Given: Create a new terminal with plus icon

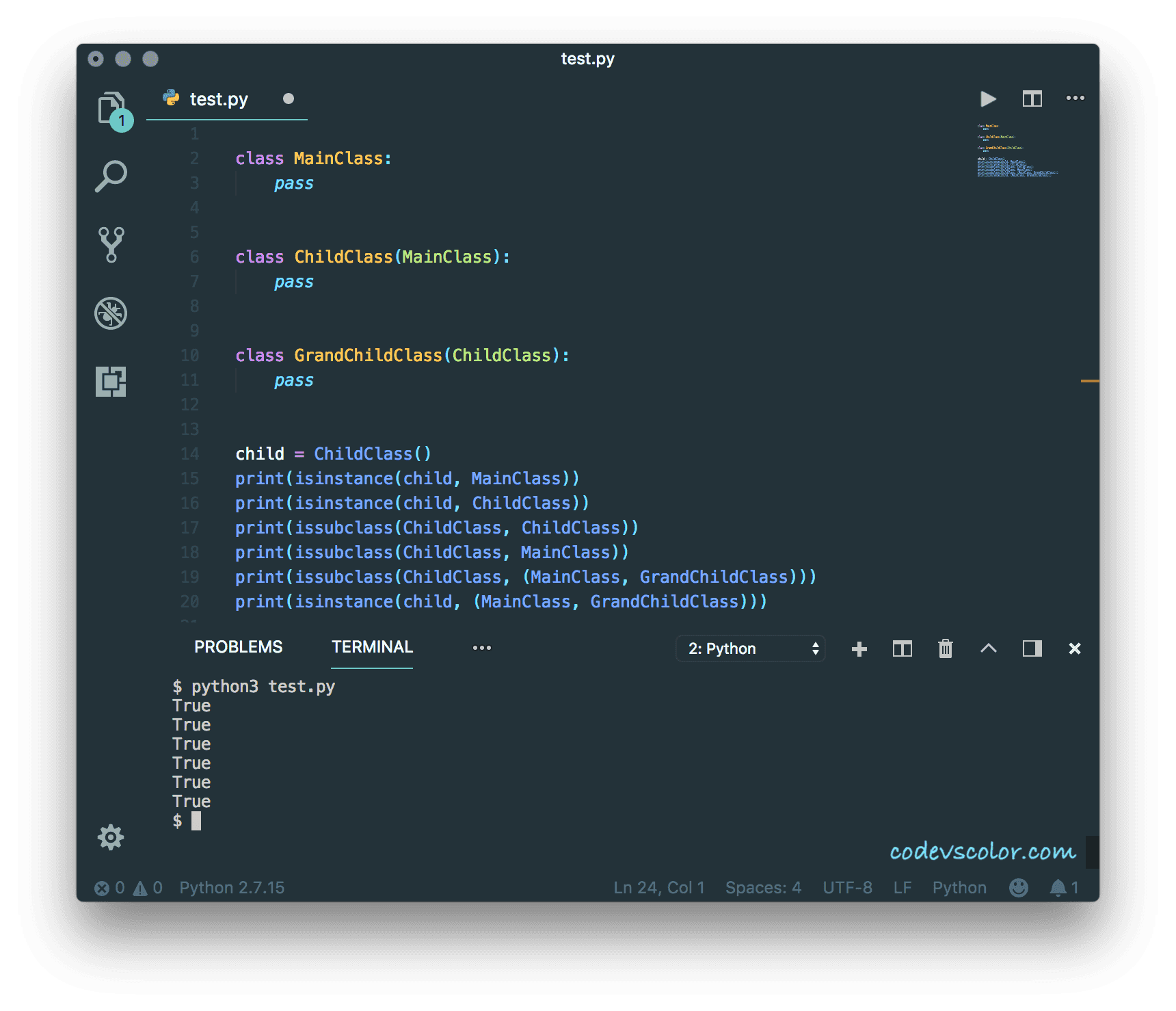Looking at the screenshot, I should (x=859, y=648).
